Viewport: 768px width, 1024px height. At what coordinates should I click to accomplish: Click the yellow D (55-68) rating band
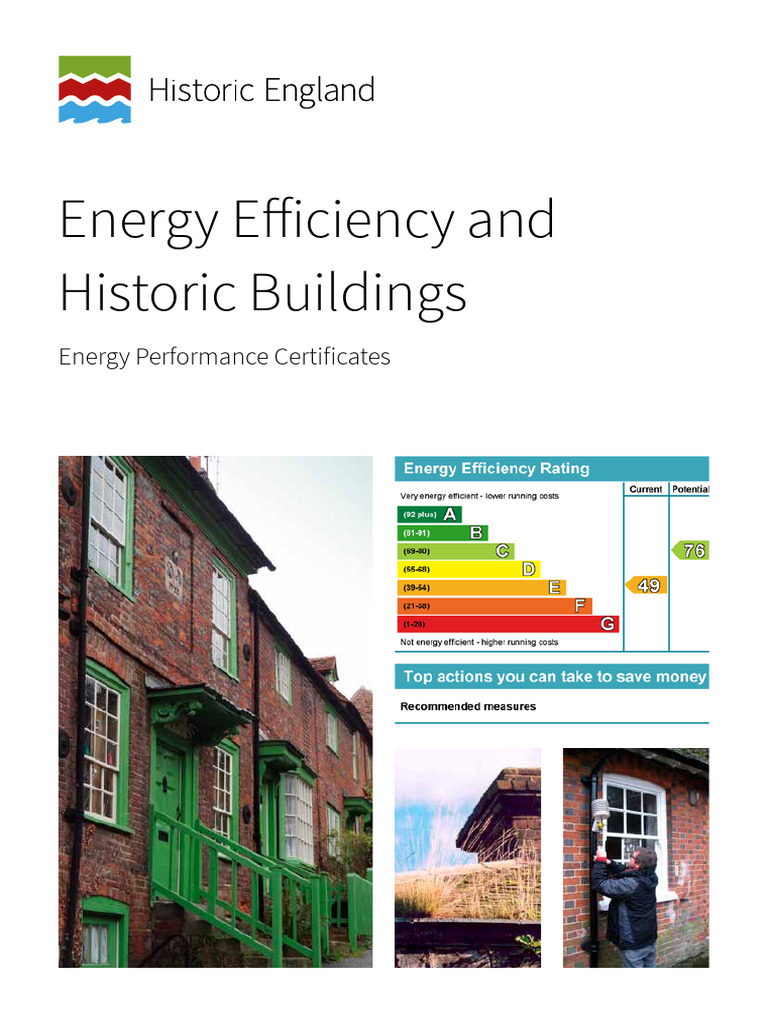tap(468, 569)
